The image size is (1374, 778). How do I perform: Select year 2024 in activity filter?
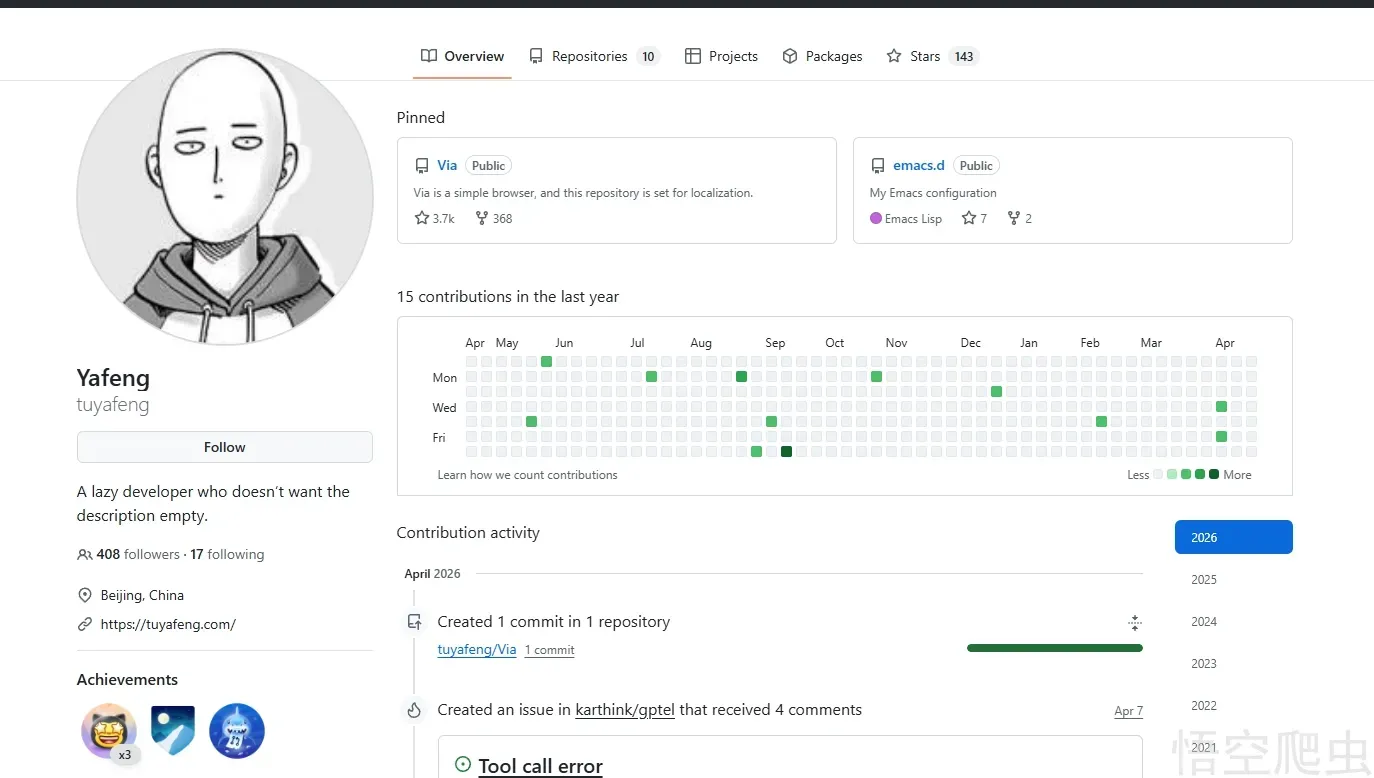coord(1204,622)
